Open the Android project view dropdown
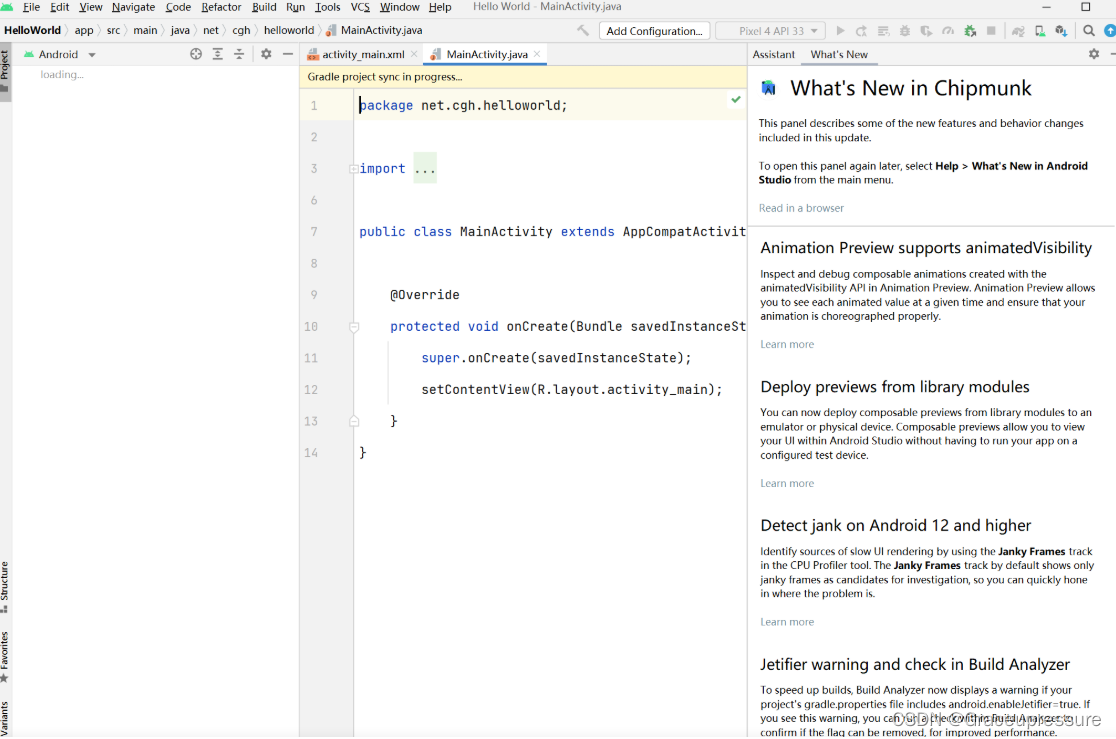The image size is (1116, 739). tap(60, 54)
